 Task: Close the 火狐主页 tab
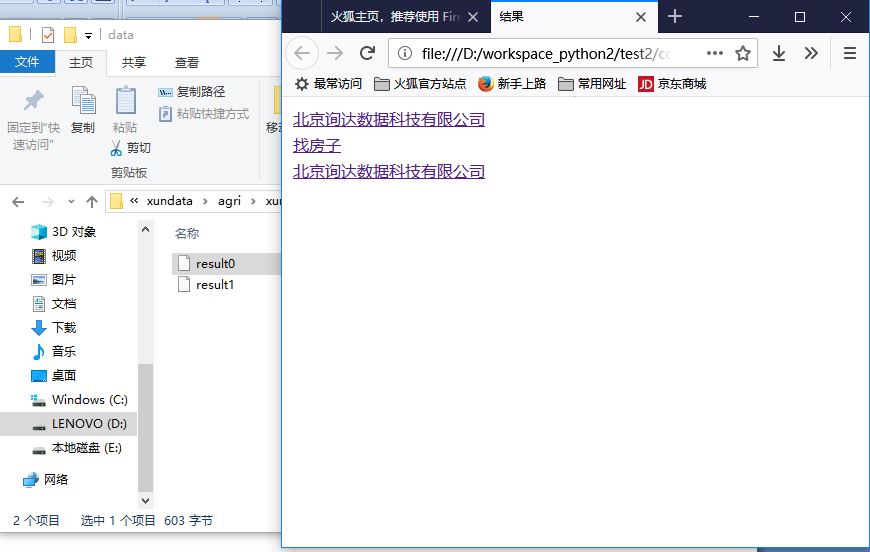473,17
